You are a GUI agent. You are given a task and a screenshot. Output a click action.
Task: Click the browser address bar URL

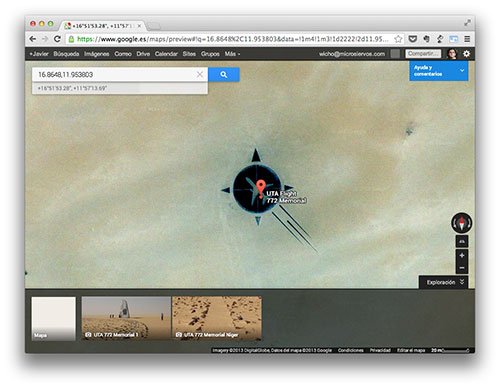[x=232, y=39]
